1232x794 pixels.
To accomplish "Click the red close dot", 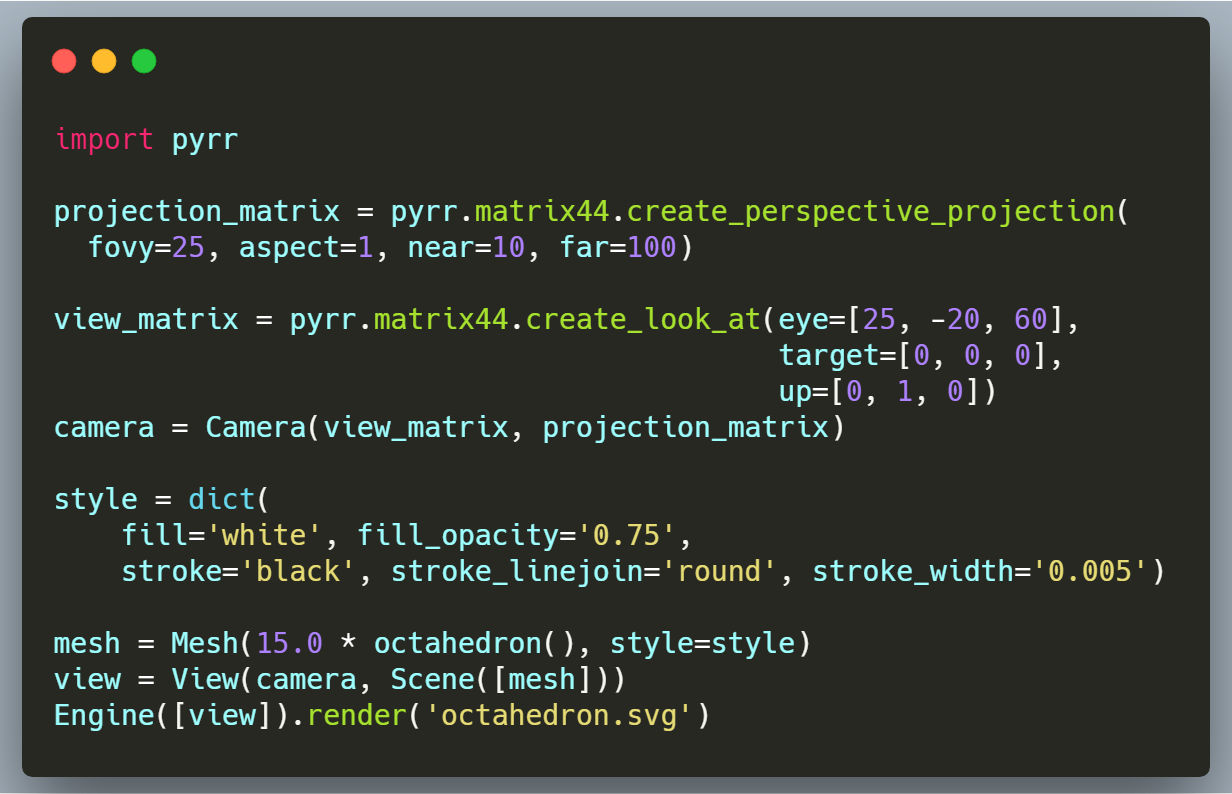I will 64,61.
